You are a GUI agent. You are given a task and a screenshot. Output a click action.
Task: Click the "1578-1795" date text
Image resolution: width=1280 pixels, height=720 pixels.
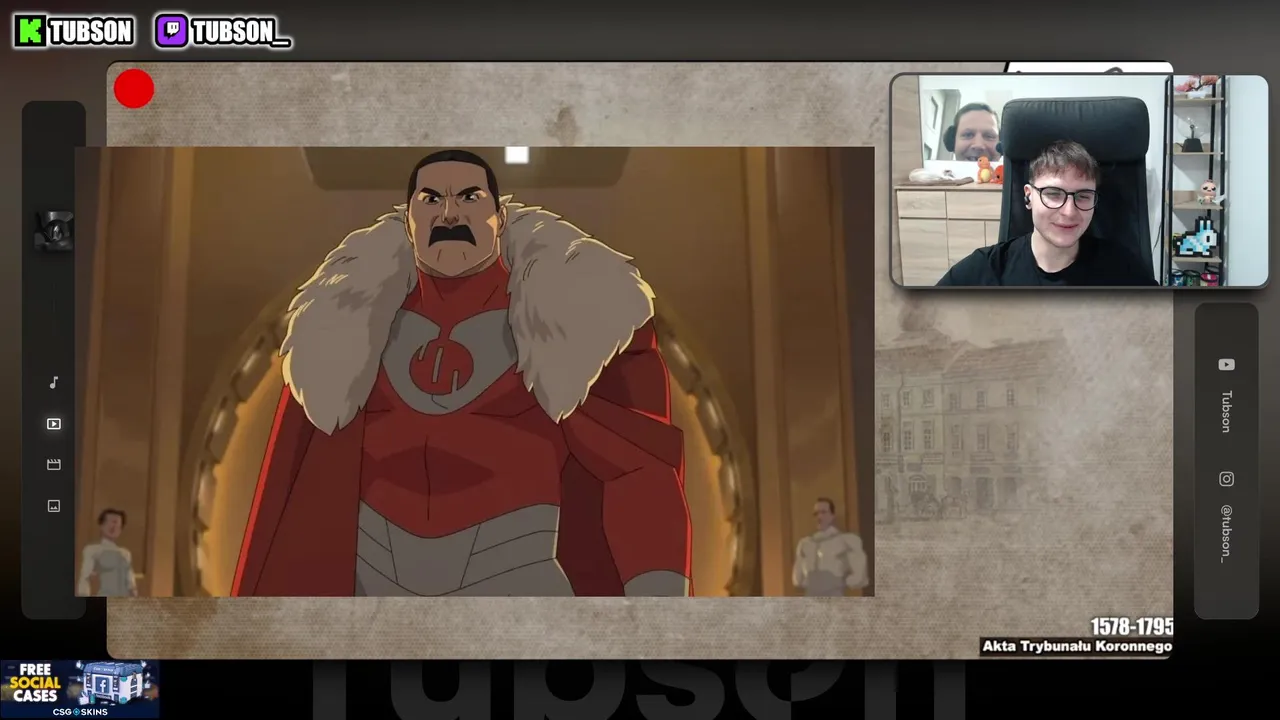tap(1131, 627)
